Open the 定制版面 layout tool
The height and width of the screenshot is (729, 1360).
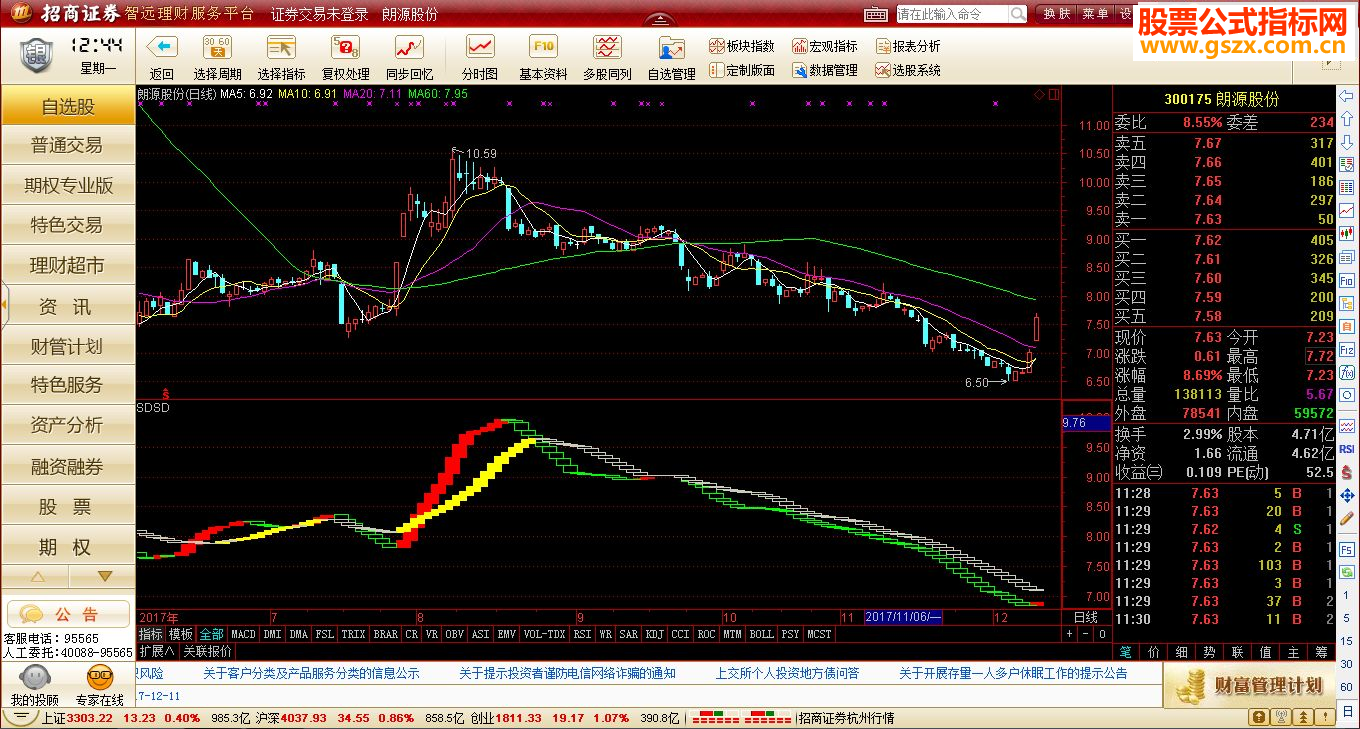[x=742, y=70]
